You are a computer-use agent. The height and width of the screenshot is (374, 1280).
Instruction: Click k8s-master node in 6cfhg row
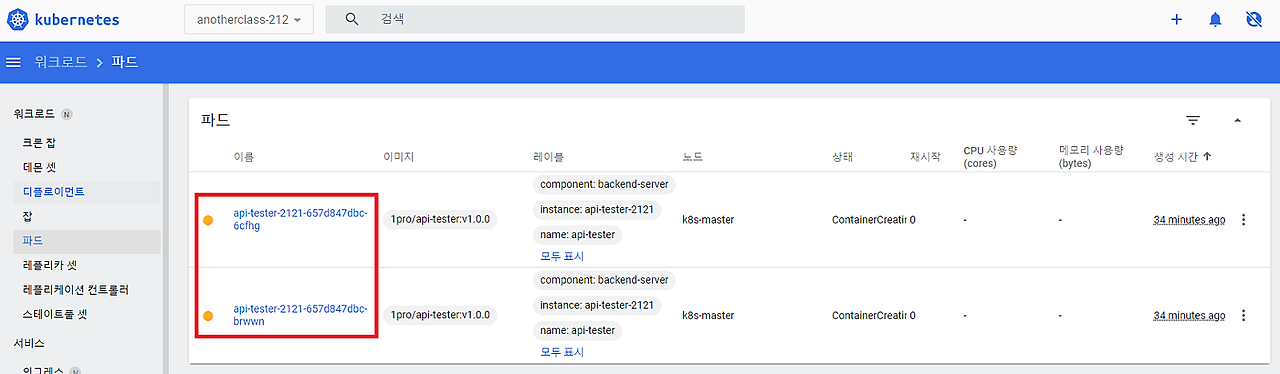708,220
